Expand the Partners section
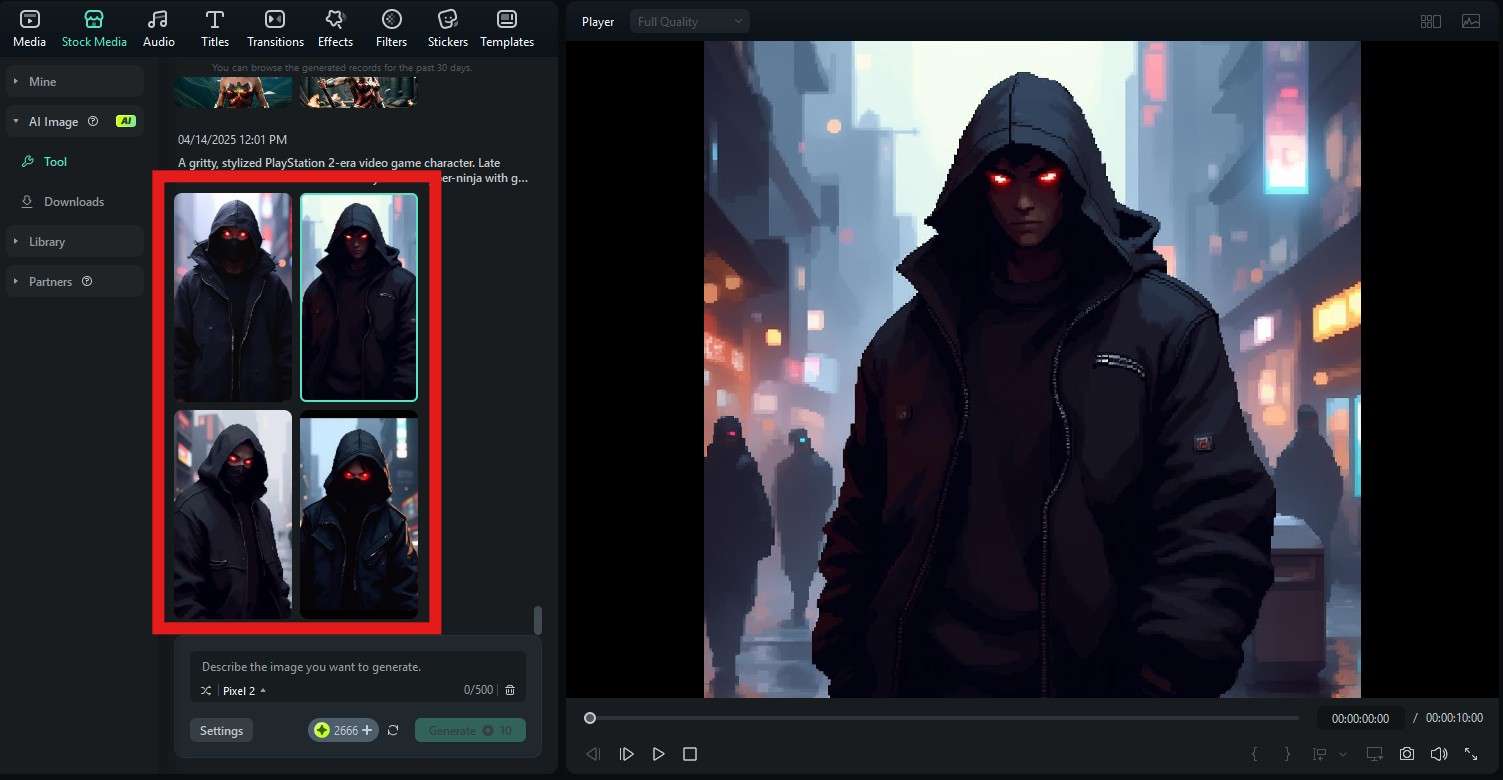The height and width of the screenshot is (780, 1503). coord(75,281)
